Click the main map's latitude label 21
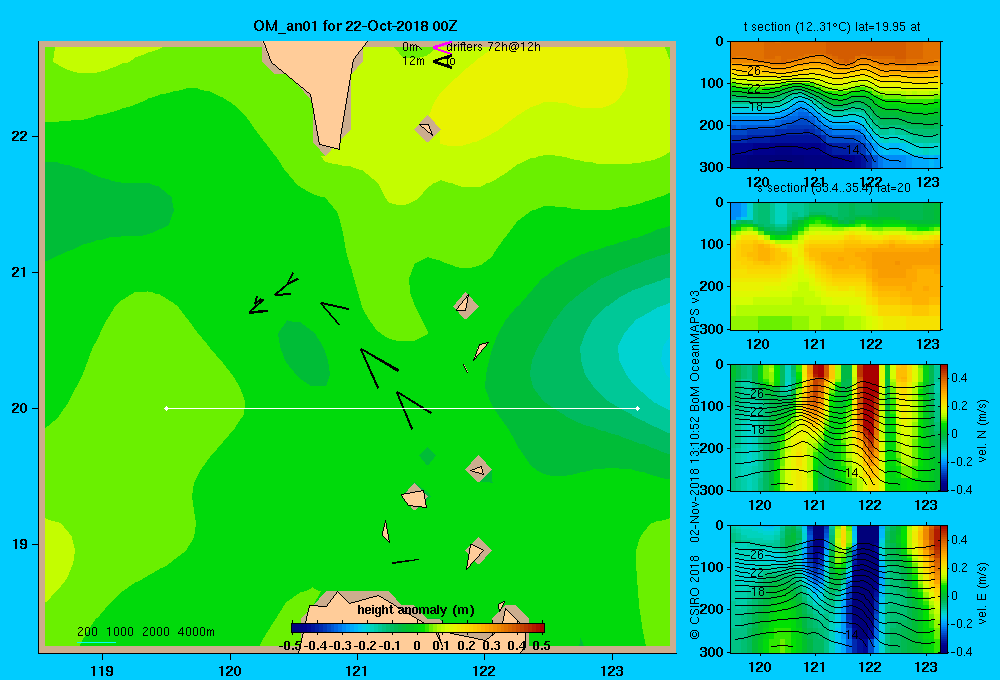1000x680 pixels. coord(20,272)
